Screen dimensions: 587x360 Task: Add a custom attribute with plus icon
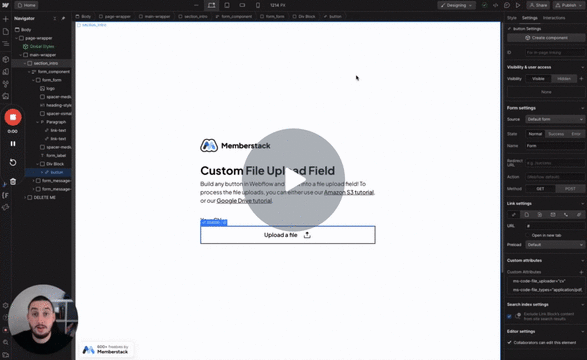click(581, 272)
